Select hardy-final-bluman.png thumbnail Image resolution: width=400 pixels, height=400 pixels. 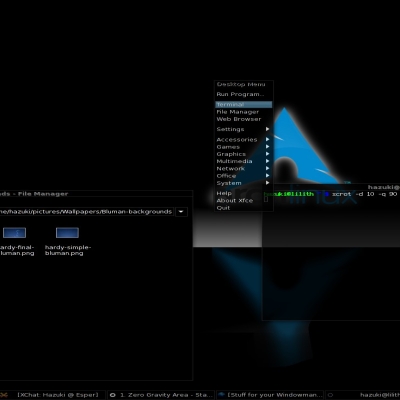(14, 233)
